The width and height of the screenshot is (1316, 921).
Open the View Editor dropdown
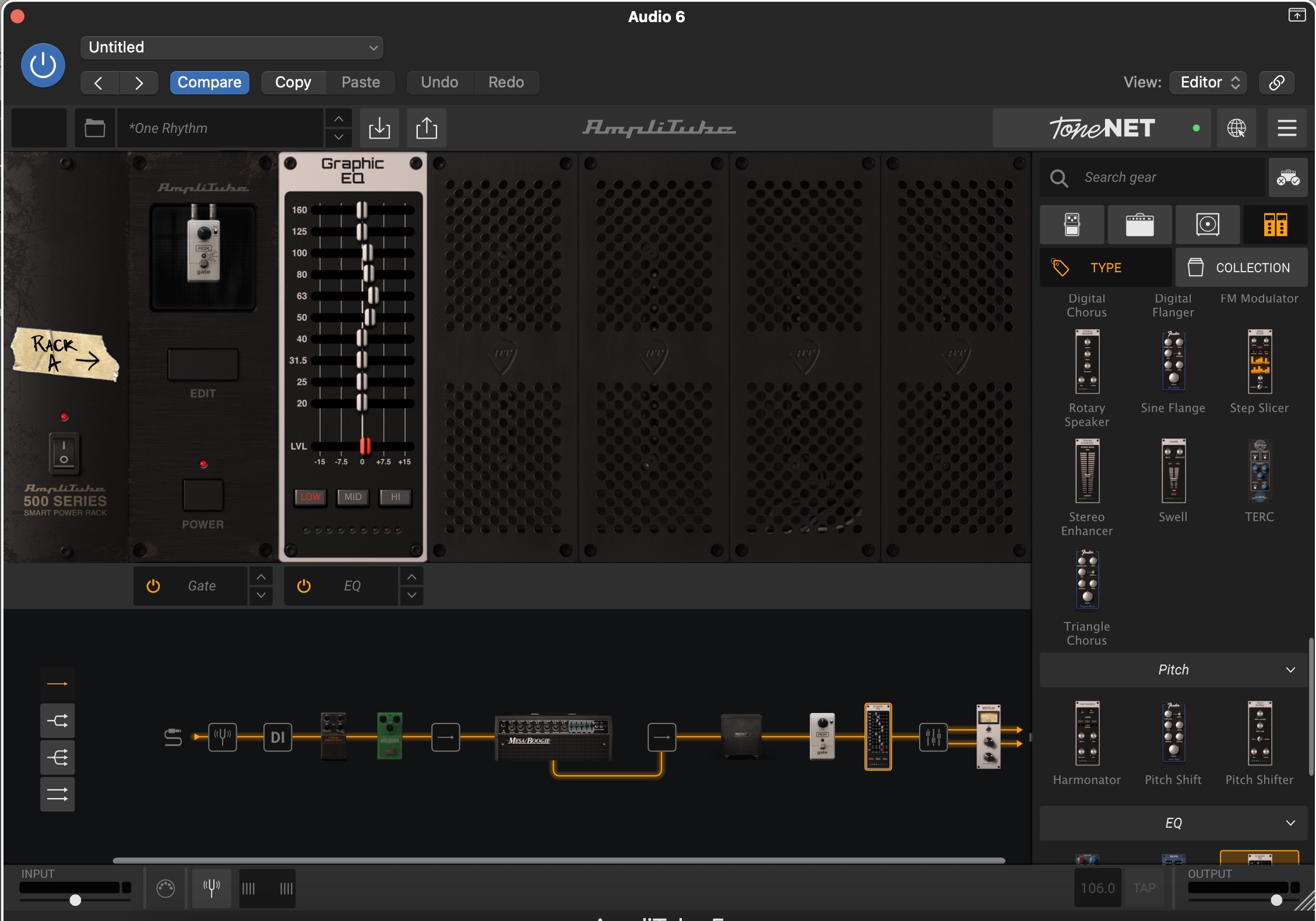[x=1209, y=82]
